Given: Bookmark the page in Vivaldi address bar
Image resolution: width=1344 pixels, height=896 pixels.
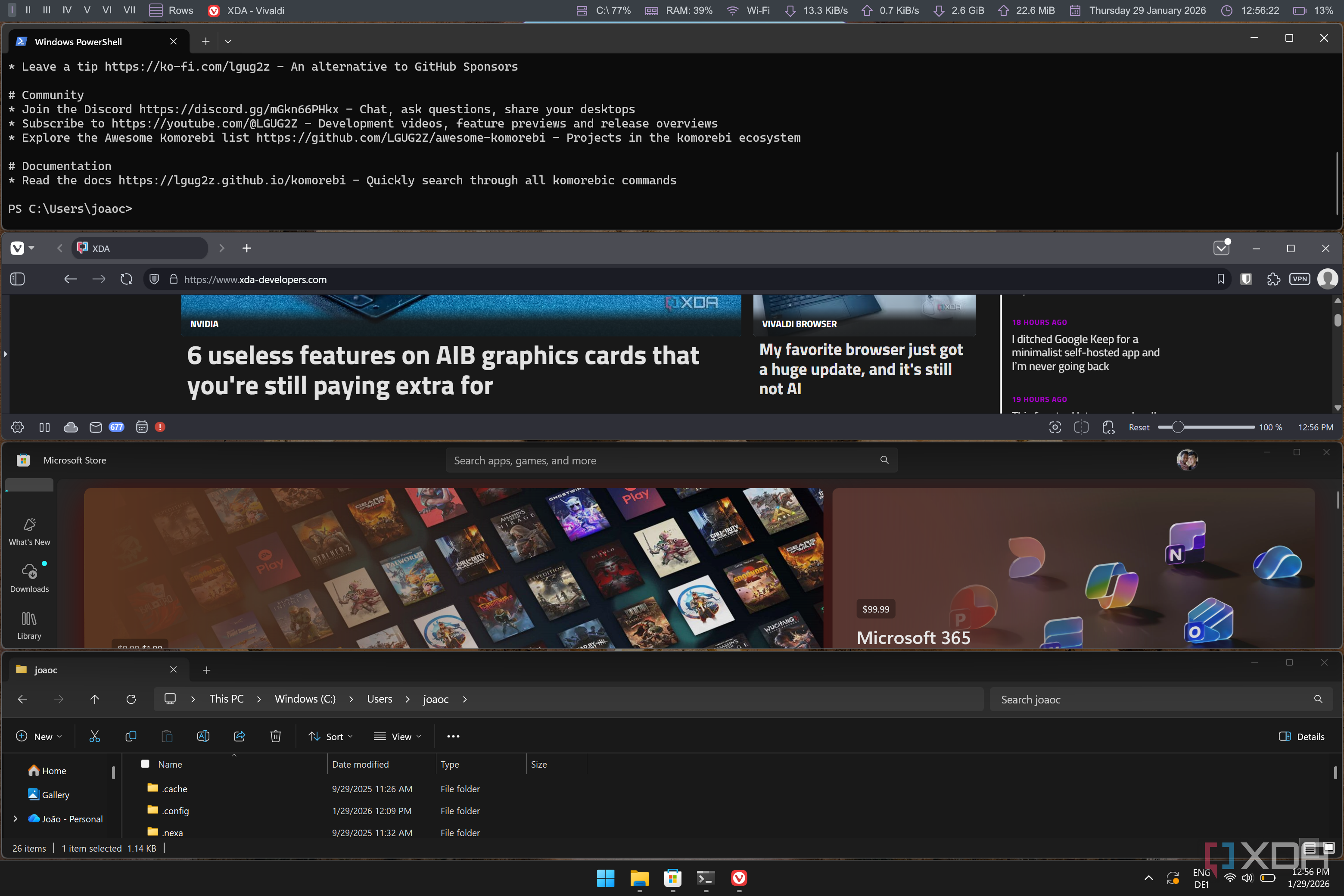Looking at the screenshot, I should [1220, 279].
